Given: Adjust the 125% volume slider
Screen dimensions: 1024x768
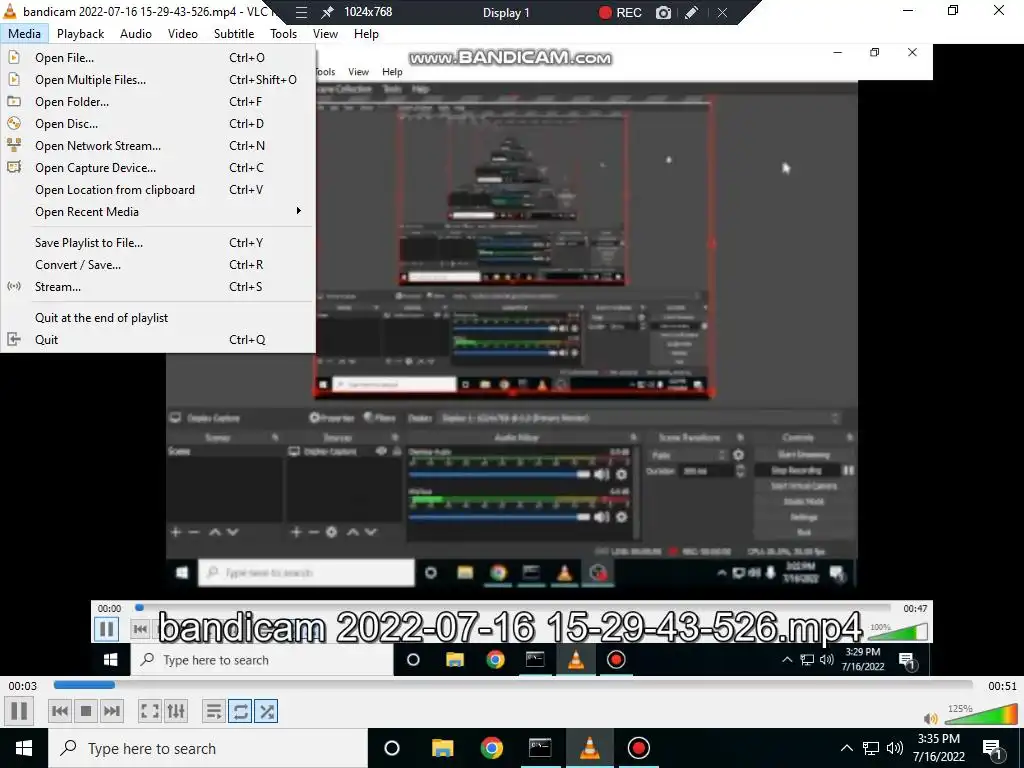Looking at the screenshot, I should click(x=981, y=715).
